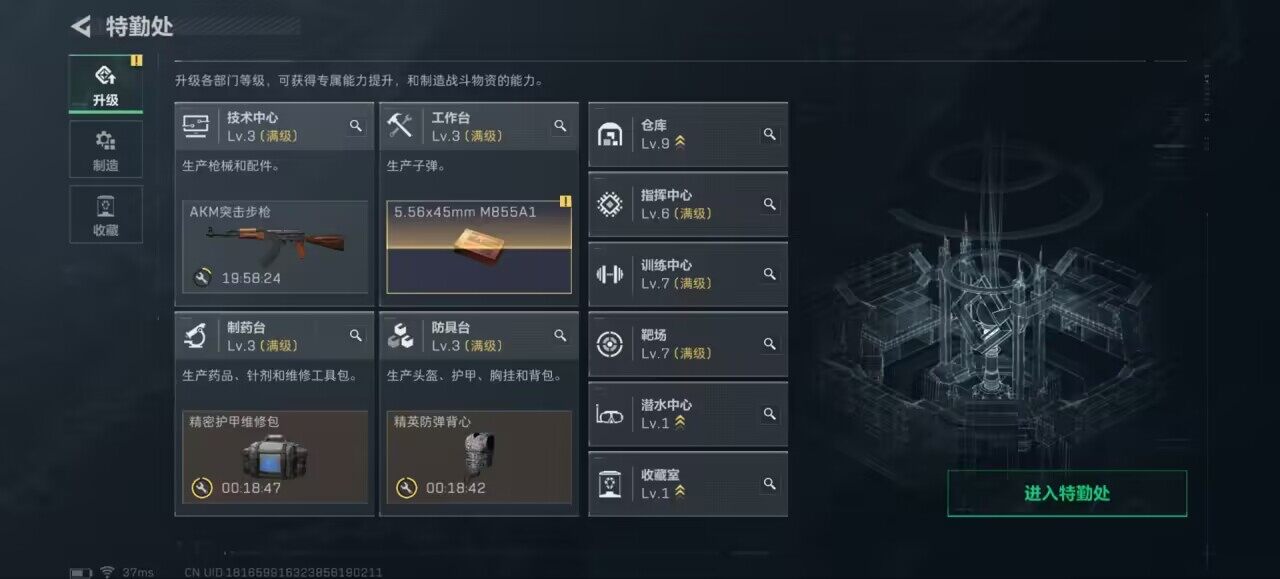Click the magnifier icon on 制药台

point(355,336)
